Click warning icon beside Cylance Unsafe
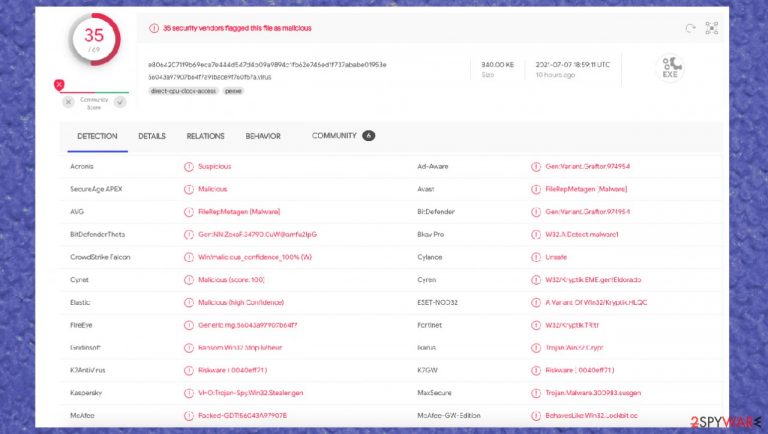Screen dimensions: 768x434 click(536, 257)
